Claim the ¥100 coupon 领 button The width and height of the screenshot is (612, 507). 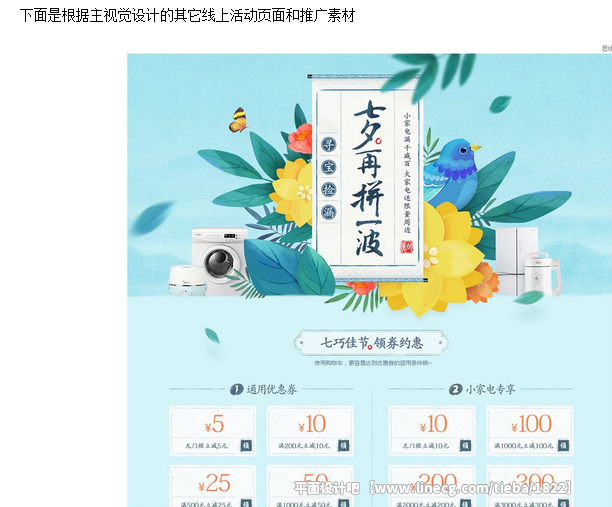(x=563, y=446)
